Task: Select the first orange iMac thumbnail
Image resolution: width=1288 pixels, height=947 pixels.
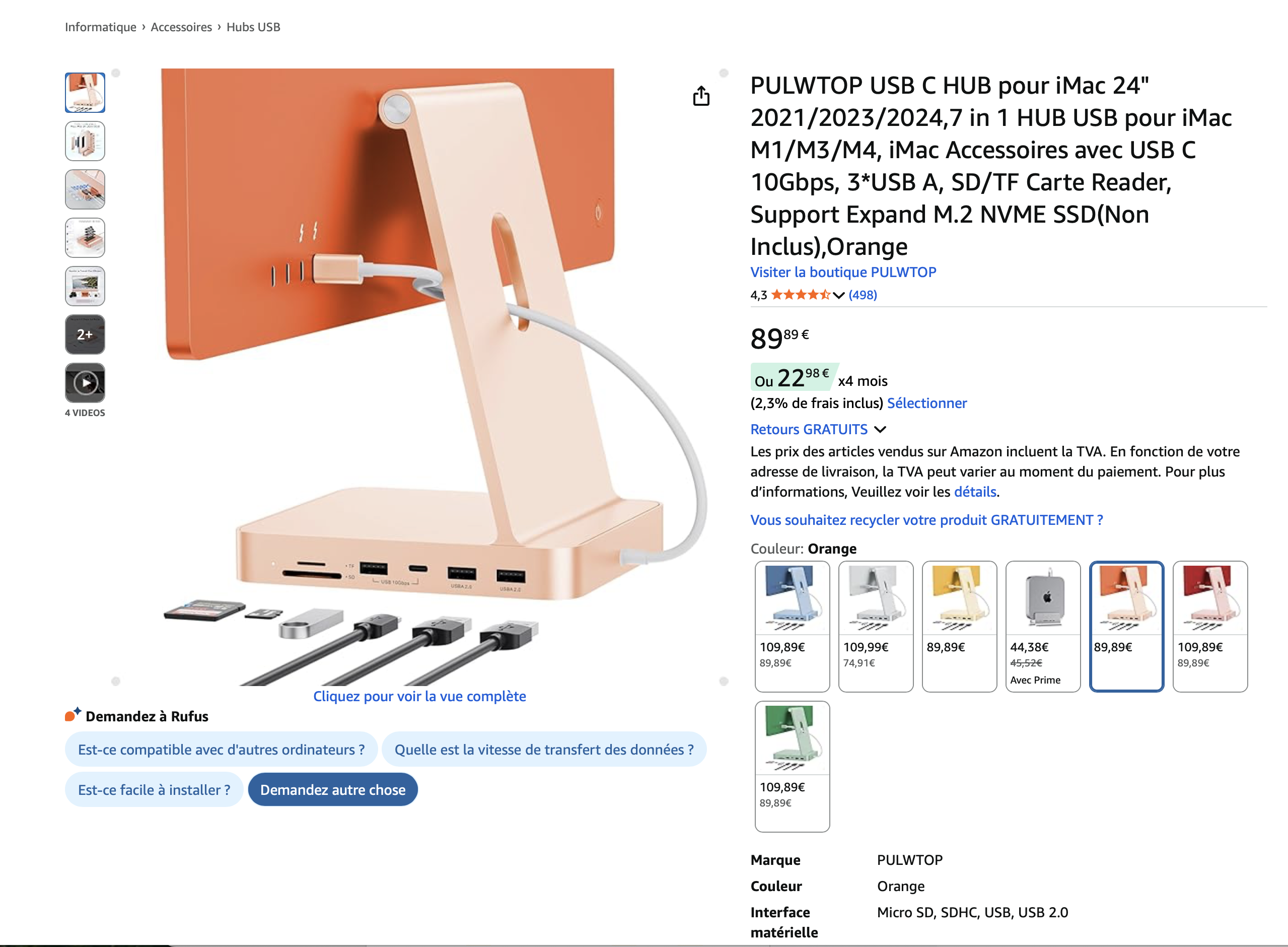Action: [x=85, y=92]
